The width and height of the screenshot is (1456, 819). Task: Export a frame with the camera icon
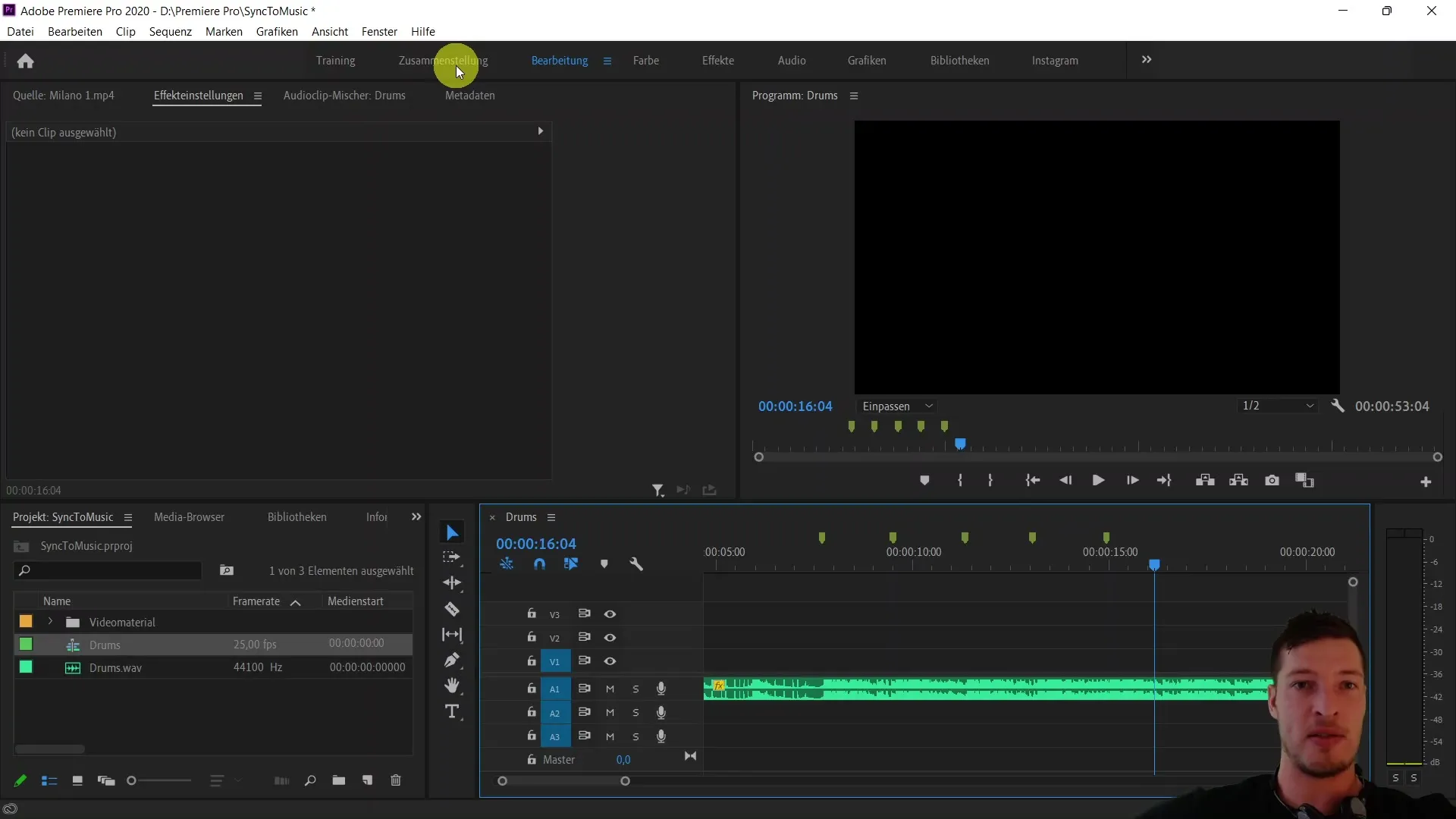tap(1272, 481)
